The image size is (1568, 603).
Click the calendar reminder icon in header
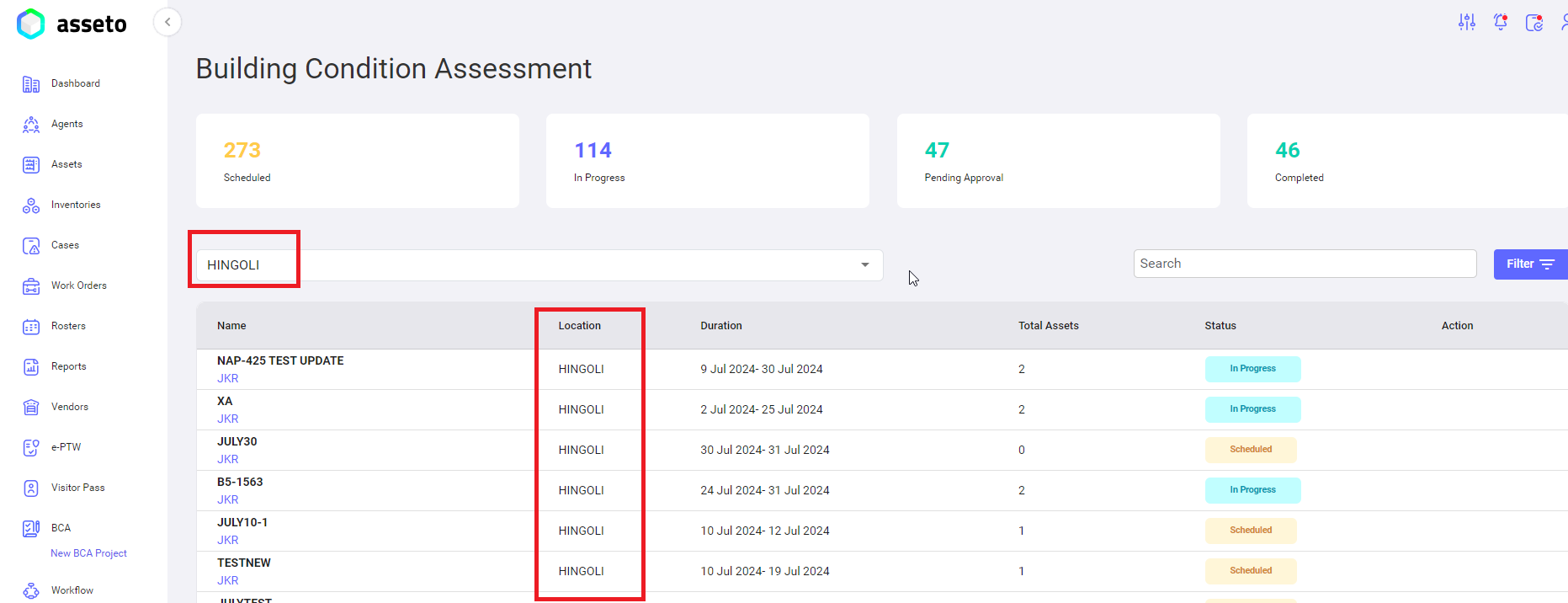(x=1534, y=23)
